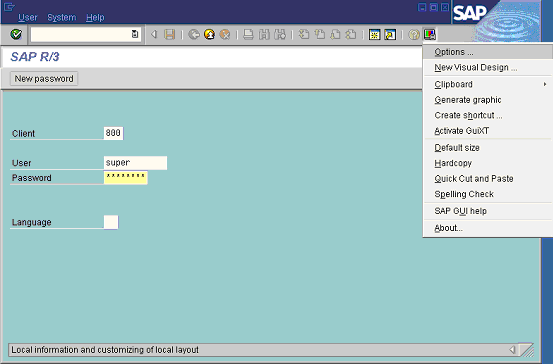
Task: Click the Password label
Action: pyautogui.click(x=32, y=178)
